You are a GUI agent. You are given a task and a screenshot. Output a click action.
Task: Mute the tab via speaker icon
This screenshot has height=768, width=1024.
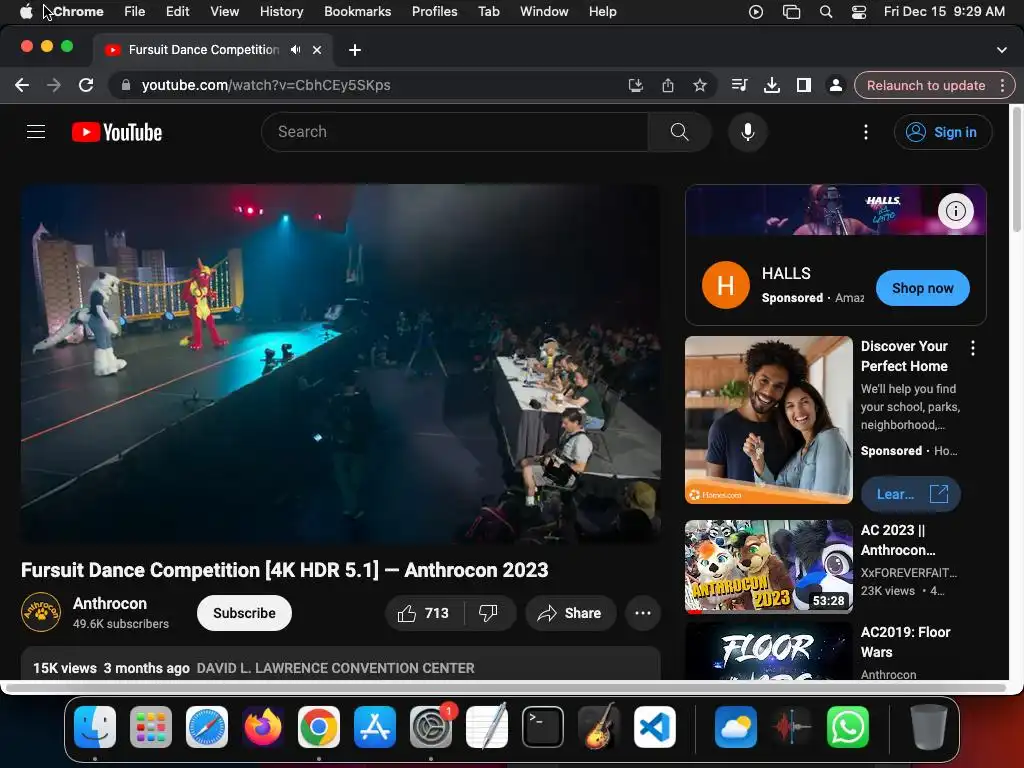pos(296,50)
